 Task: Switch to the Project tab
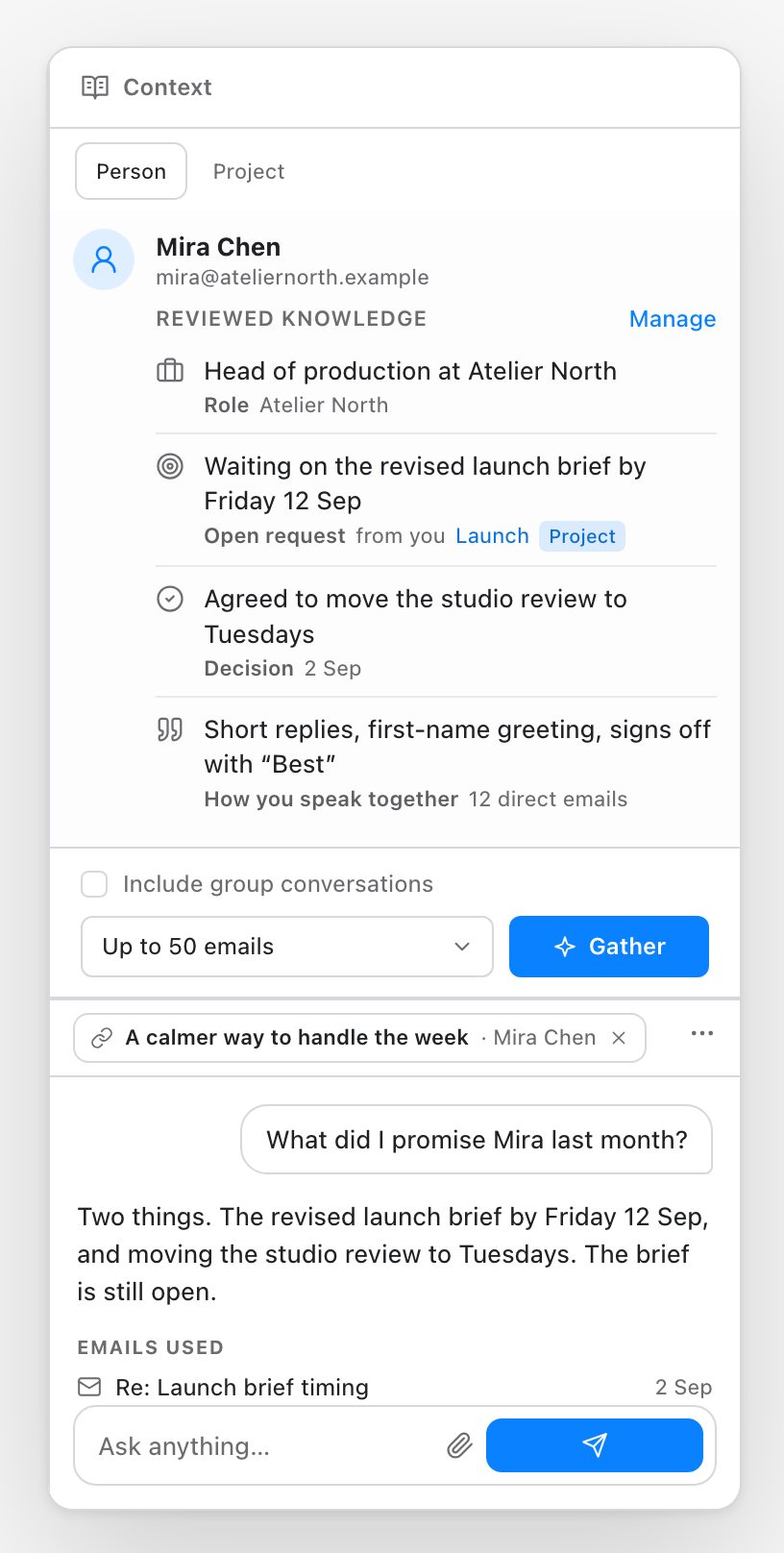pos(249,171)
